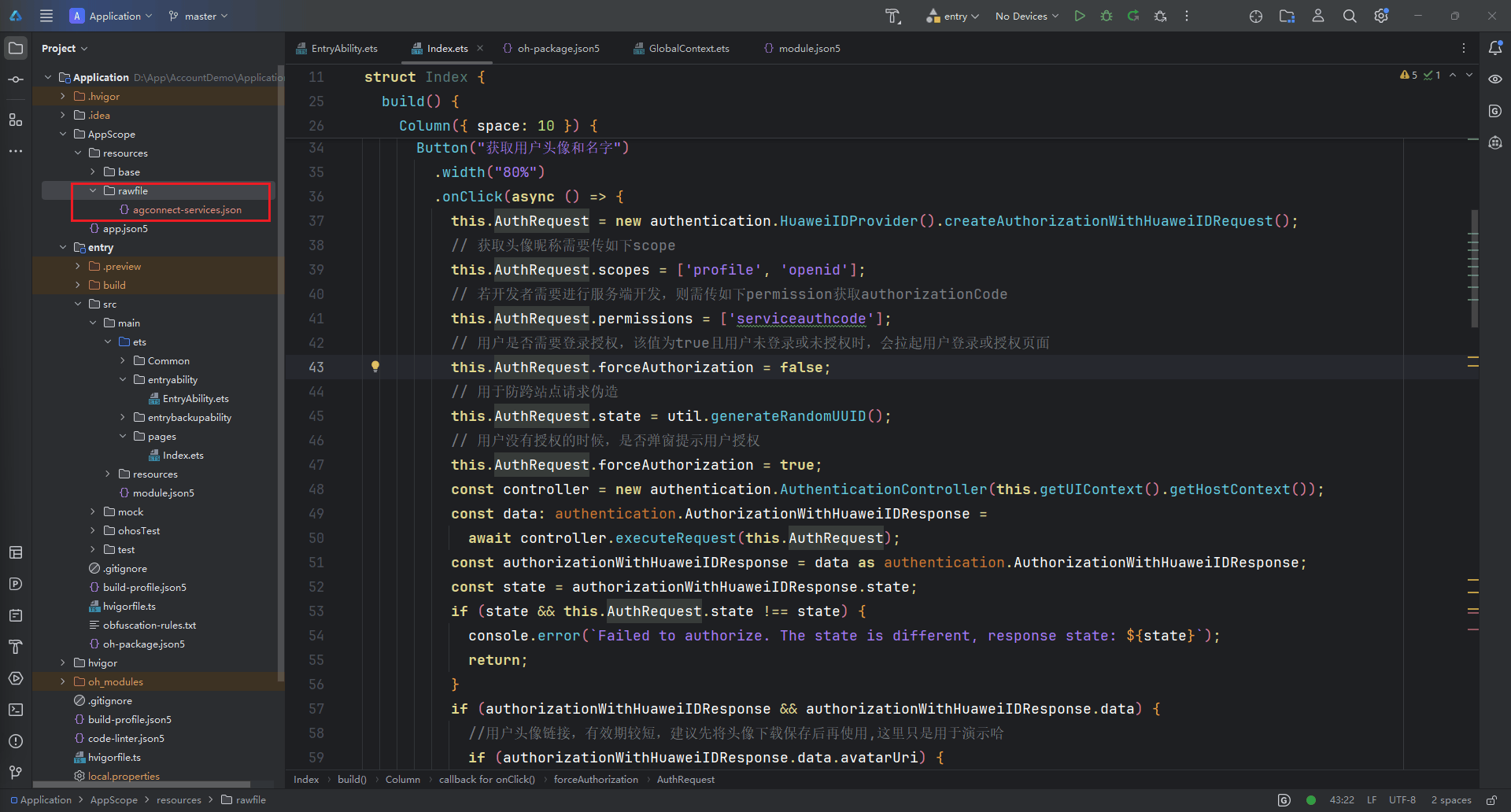Open the Terminal tool window

(x=16, y=710)
